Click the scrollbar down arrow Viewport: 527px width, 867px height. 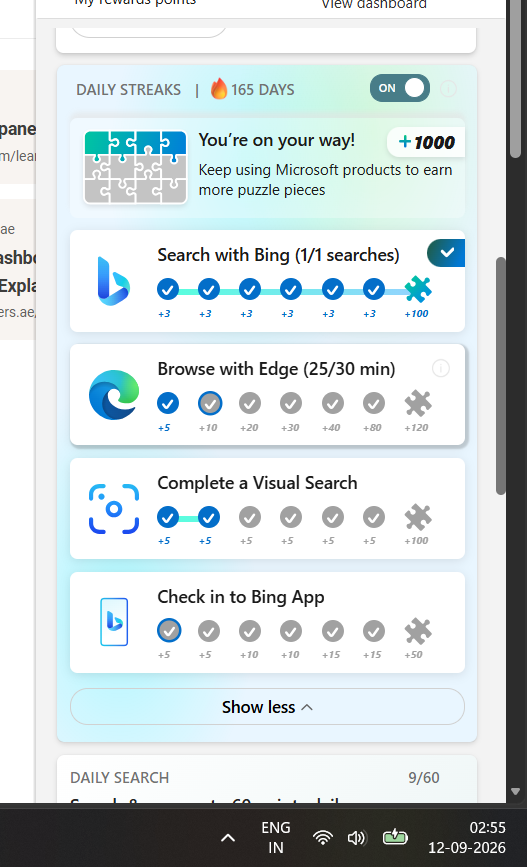pyautogui.click(x=515, y=792)
